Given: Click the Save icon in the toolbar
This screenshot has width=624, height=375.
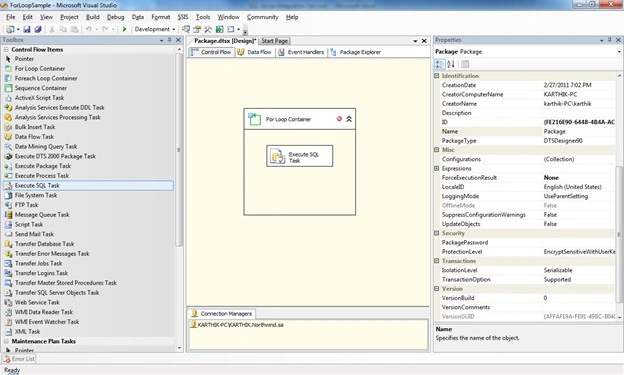Looking at the screenshot, I should click(x=27, y=29).
